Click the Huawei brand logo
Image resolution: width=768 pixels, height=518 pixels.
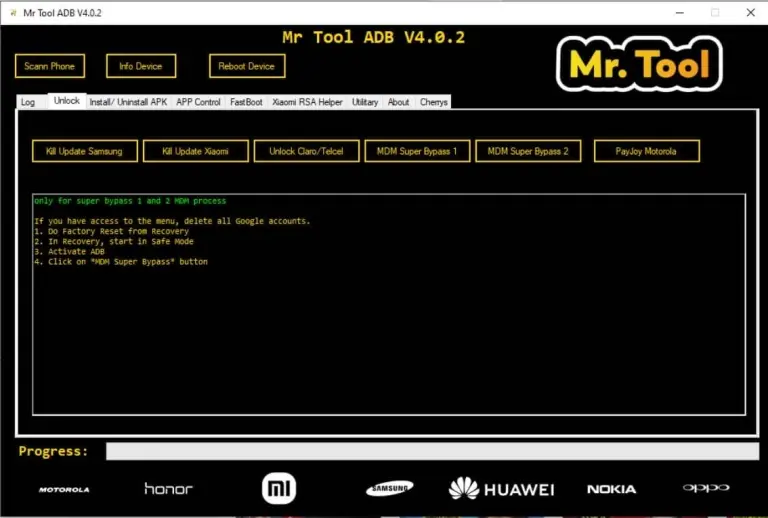501,489
